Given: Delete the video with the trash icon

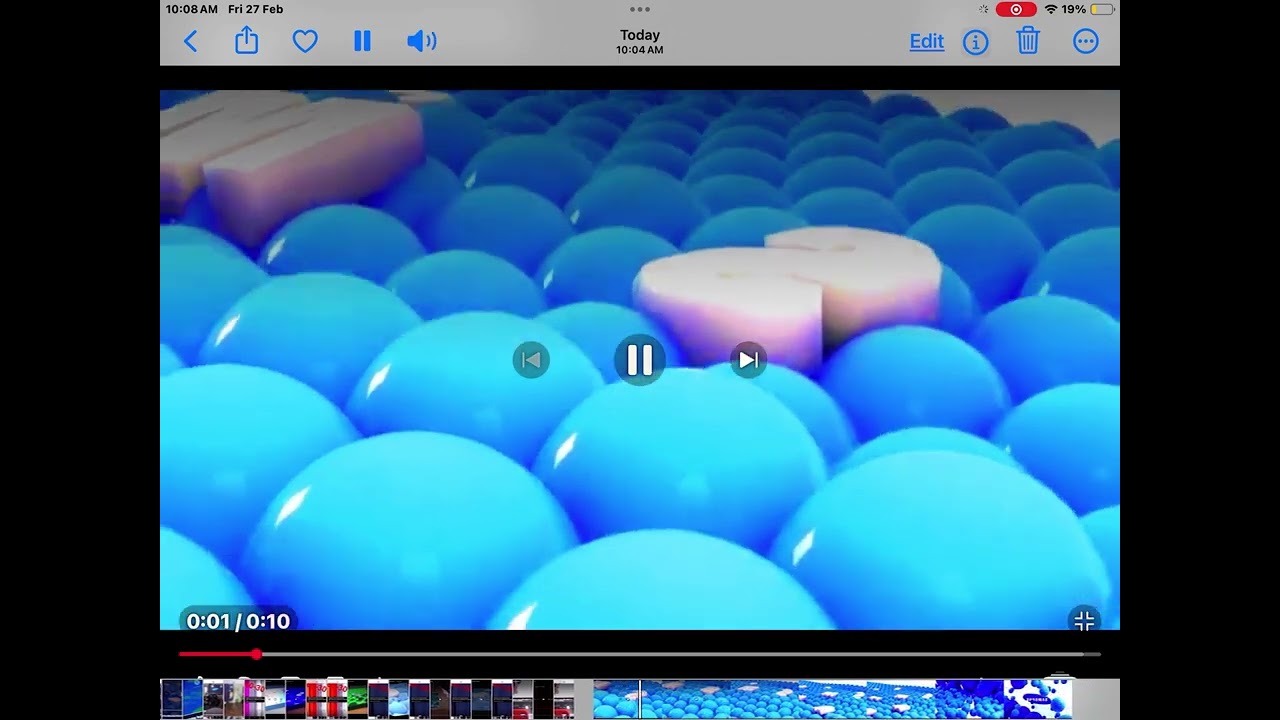Looking at the screenshot, I should pyautogui.click(x=1028, y=40).
